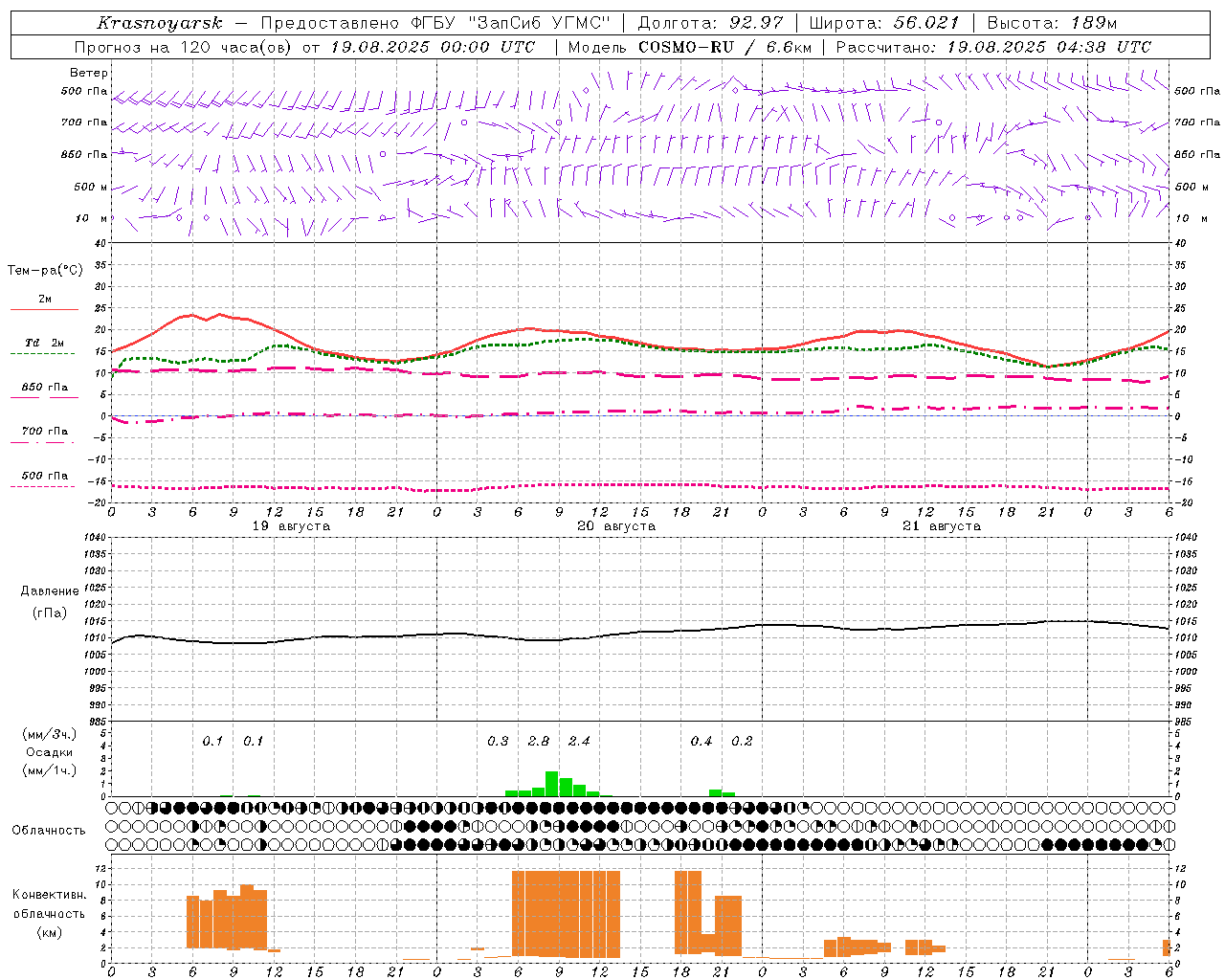Click the Krasnoyarsk station title
Screen dimensions: 1225x980
point(160,23)
